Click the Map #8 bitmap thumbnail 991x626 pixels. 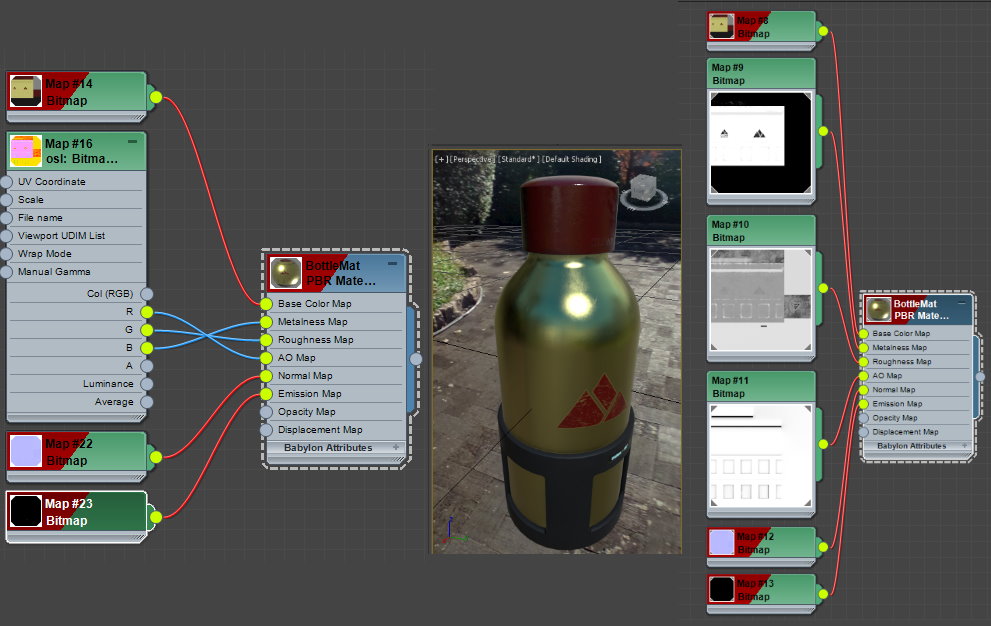pos(721,27)
